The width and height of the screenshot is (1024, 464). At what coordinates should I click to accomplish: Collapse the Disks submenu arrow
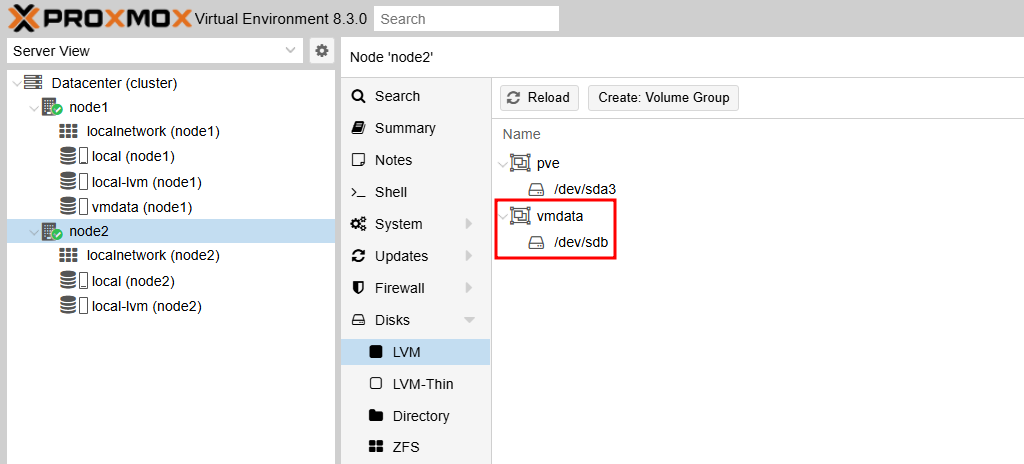(469, 320)
